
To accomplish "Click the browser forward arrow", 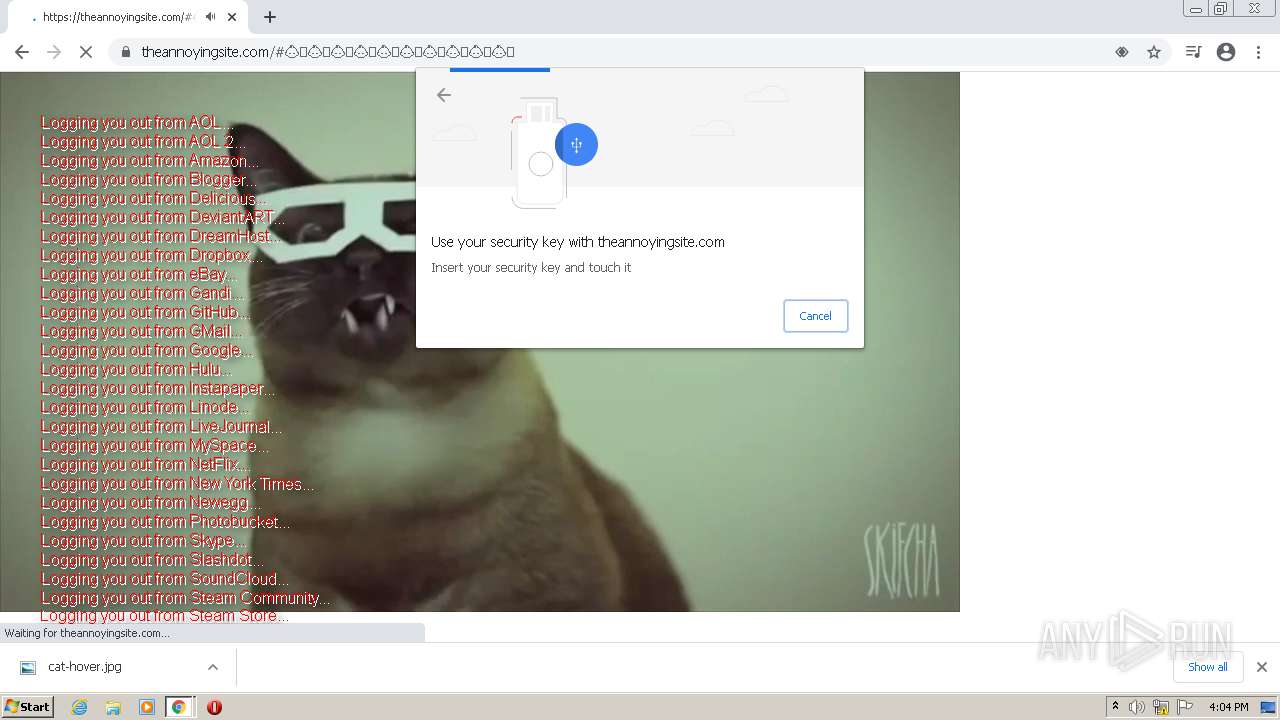I will [54, 52].
